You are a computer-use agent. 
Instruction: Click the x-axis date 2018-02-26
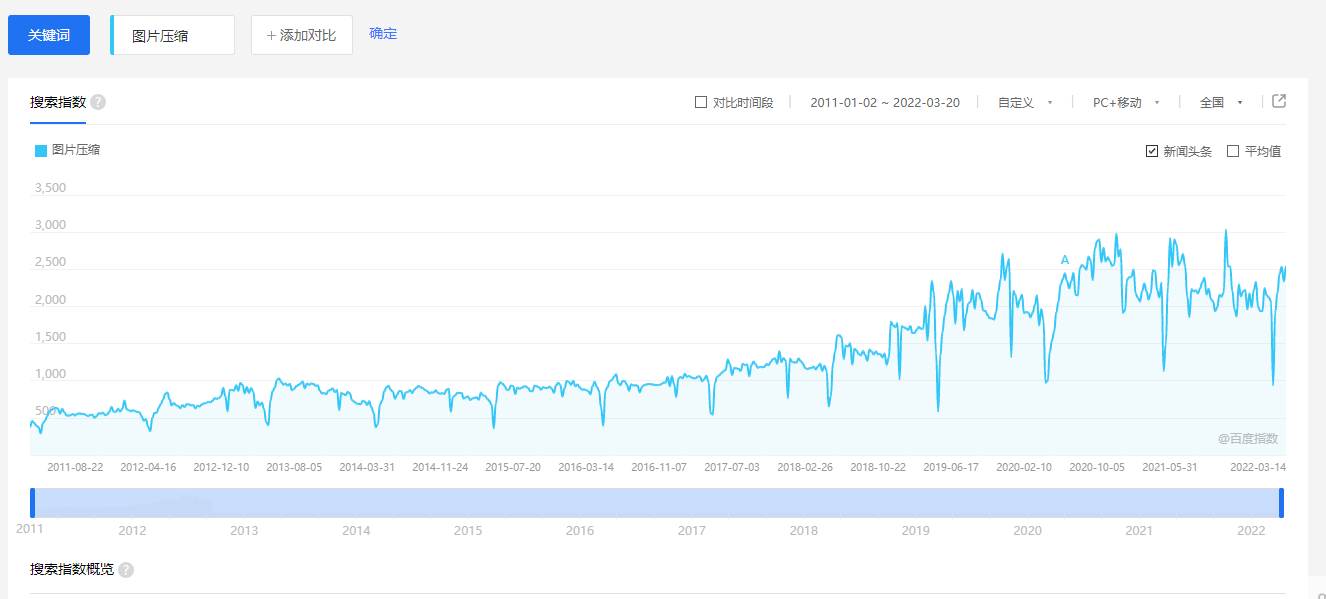point(805,467)
